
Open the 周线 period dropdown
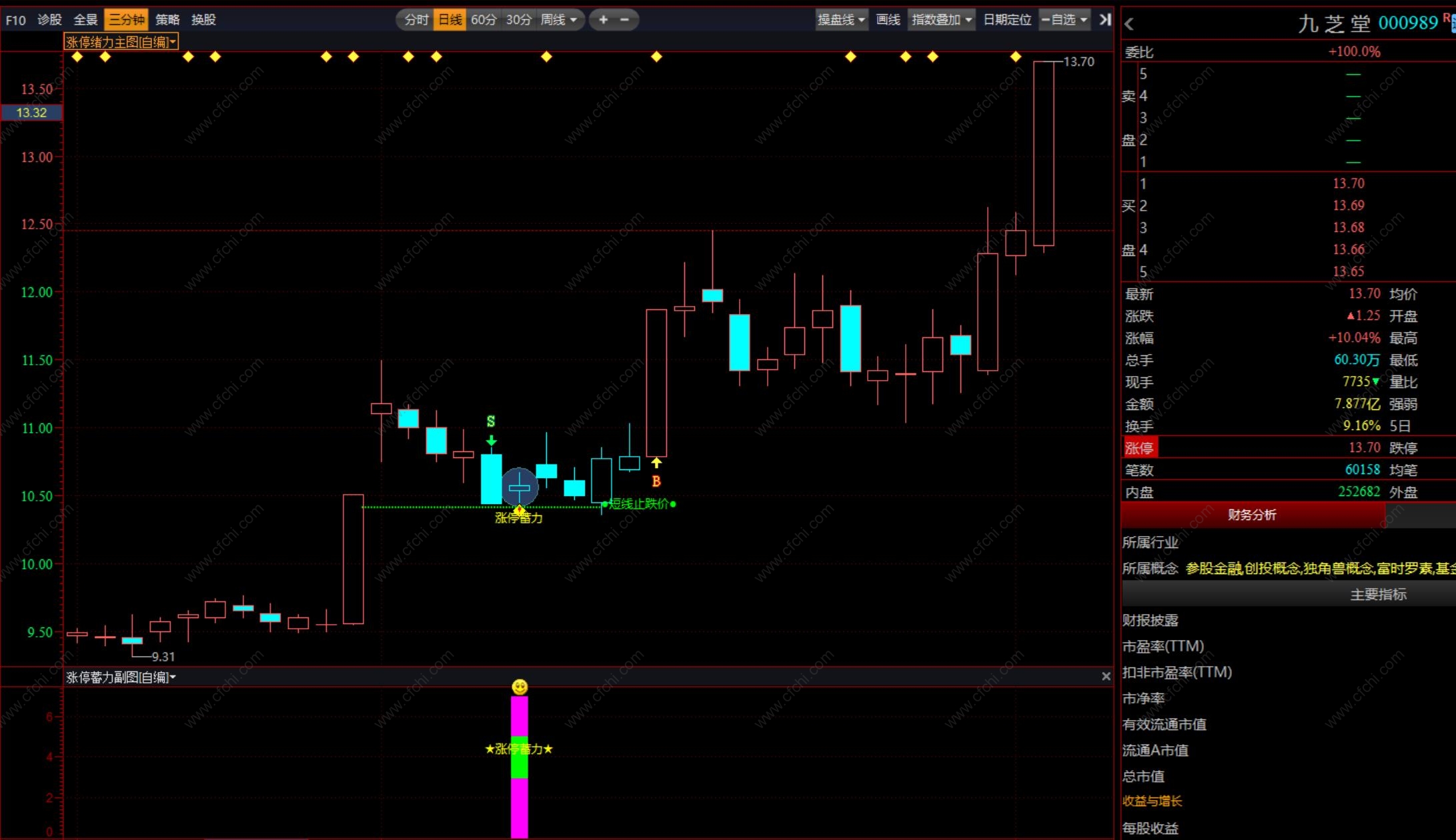click(x=558, y=19)
